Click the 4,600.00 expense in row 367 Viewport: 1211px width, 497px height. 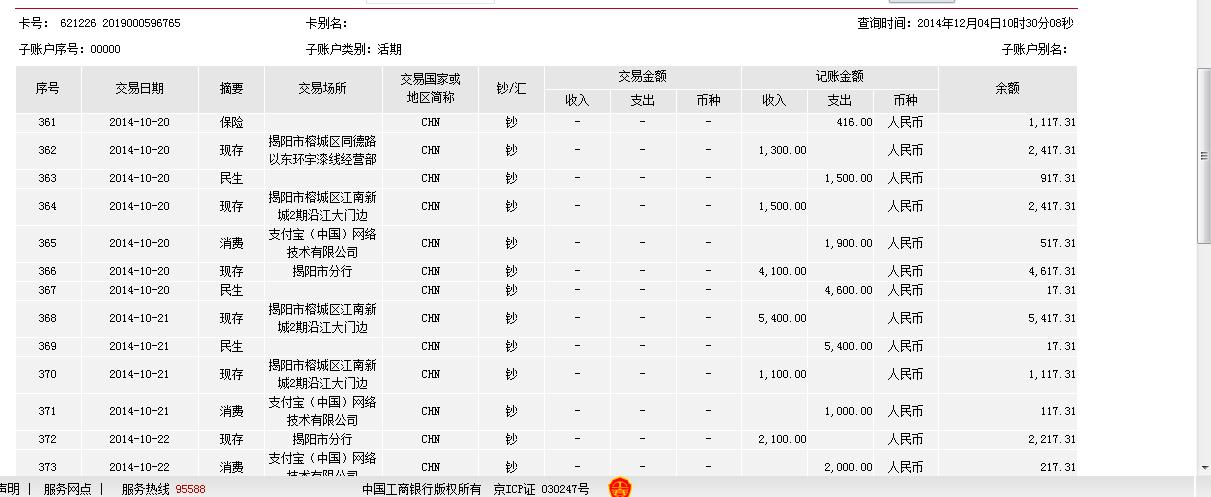pyautogui.click(x=848, y=290)
